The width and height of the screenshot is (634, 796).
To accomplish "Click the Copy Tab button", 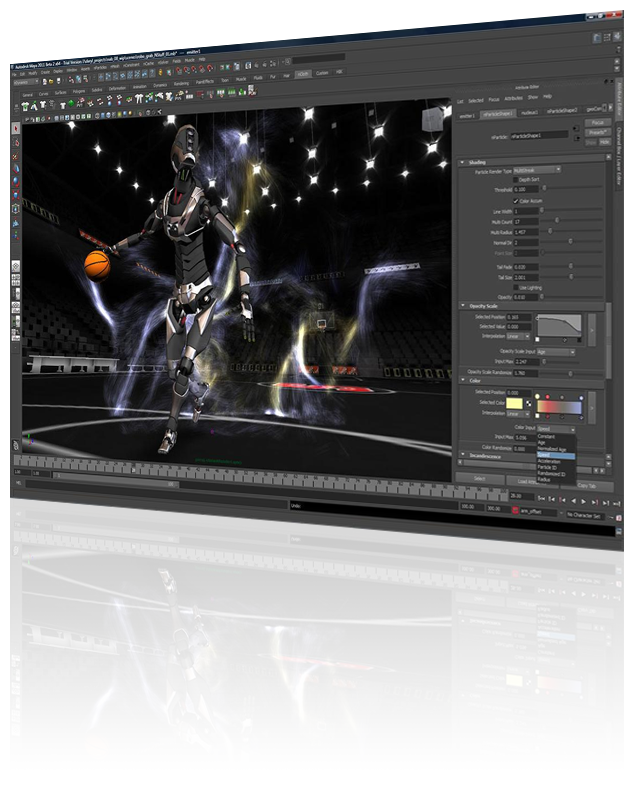I will pos(587,486).
